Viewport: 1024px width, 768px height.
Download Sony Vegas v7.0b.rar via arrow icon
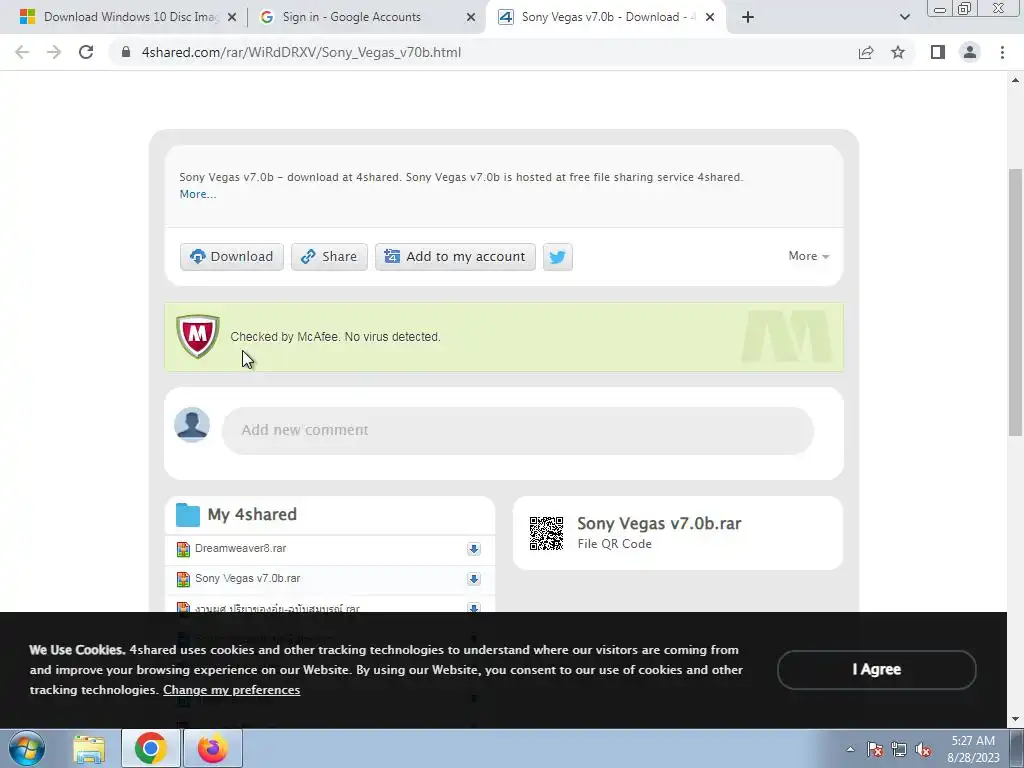pyautogui.click(x=474, y=579)
